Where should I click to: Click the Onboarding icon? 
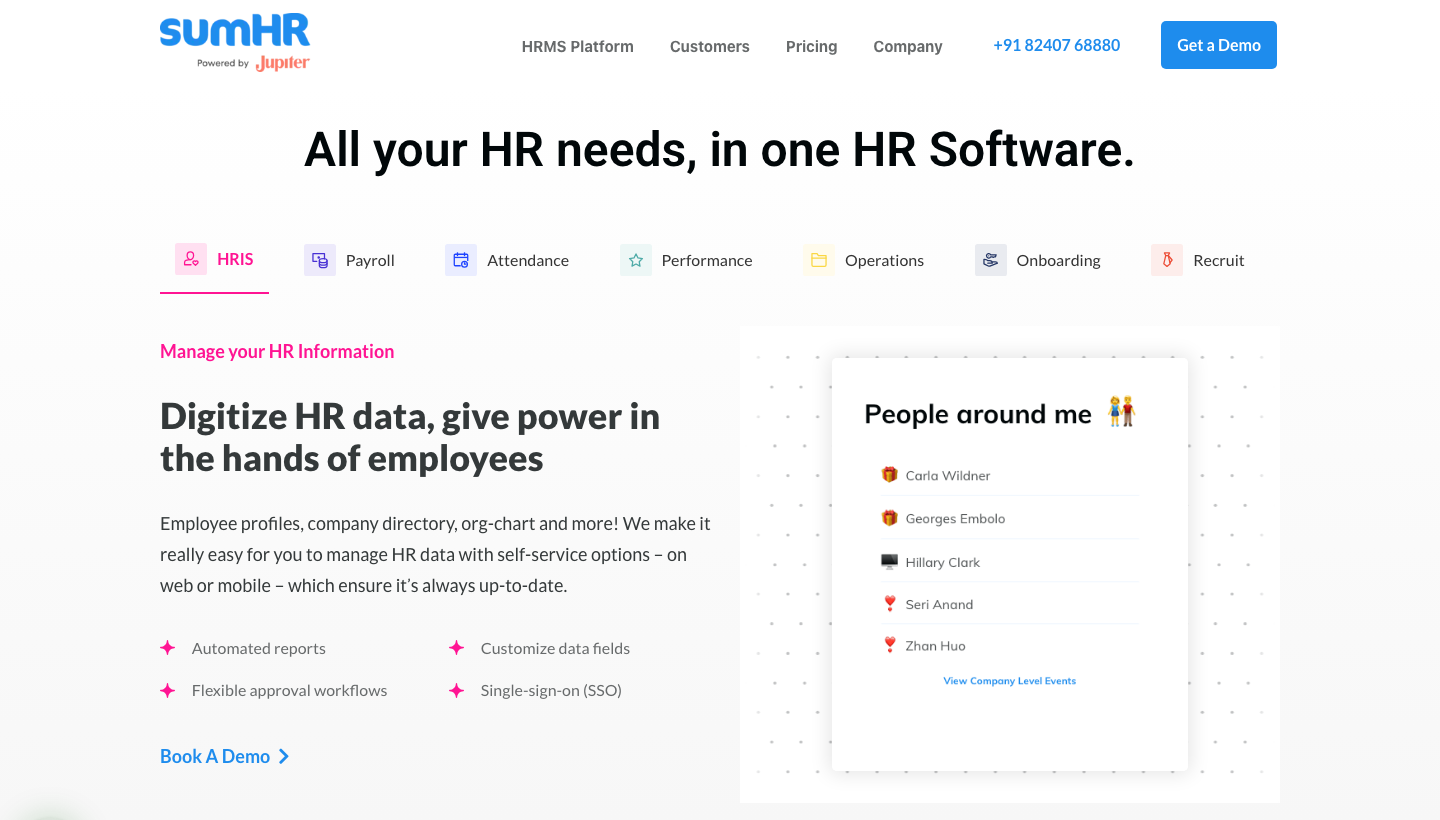[x=991, y=260]
